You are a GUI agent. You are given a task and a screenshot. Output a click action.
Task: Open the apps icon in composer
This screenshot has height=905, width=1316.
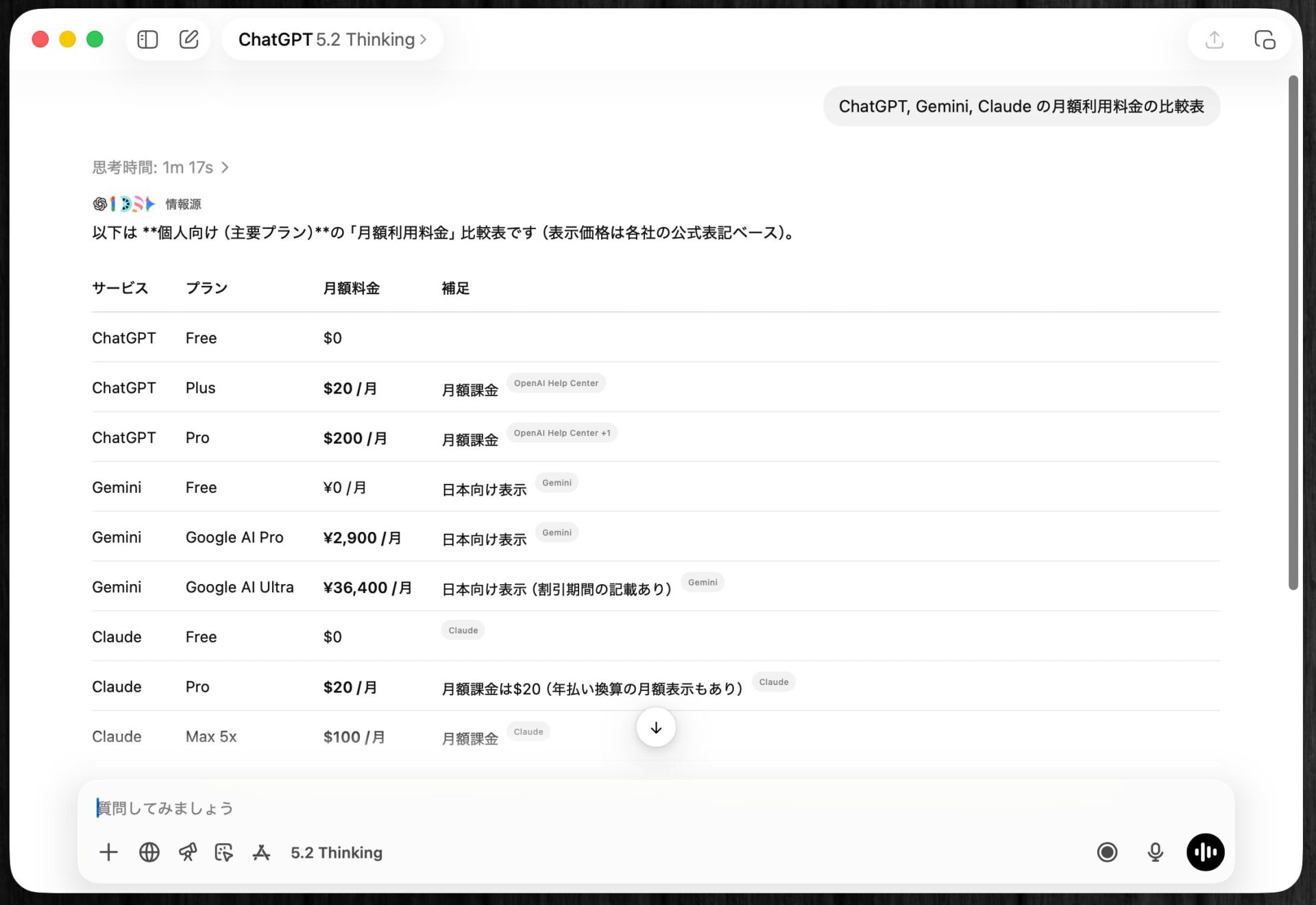[261, 852]
